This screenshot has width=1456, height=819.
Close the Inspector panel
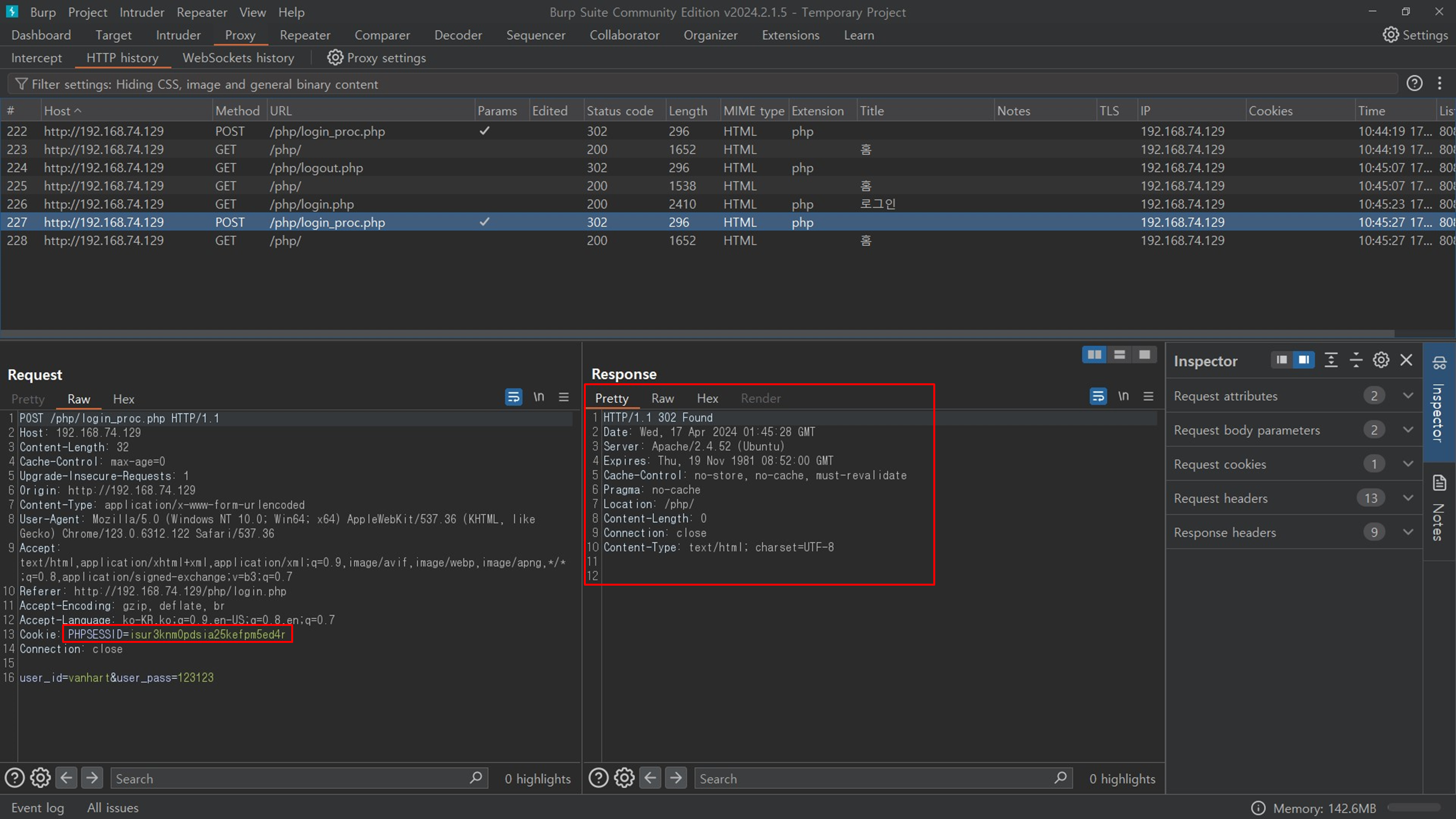[1406, 360]
